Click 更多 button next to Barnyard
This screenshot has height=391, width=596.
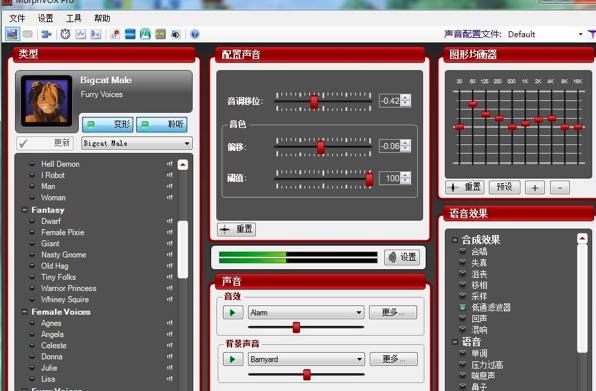pos(393,359)
